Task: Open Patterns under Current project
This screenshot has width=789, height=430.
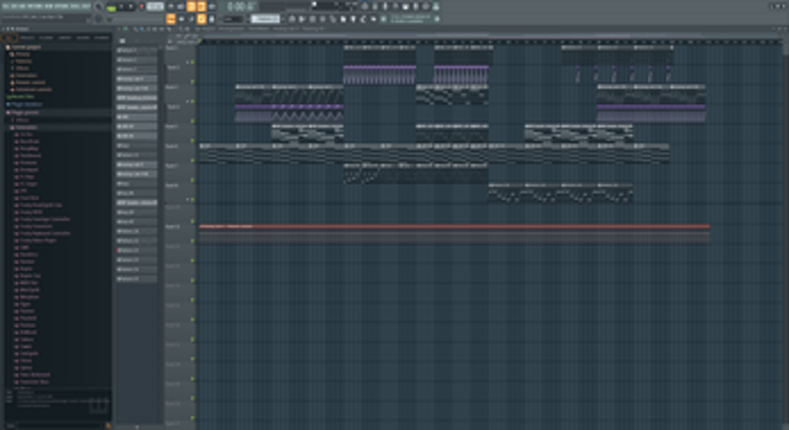Action: tap(23, 61)
